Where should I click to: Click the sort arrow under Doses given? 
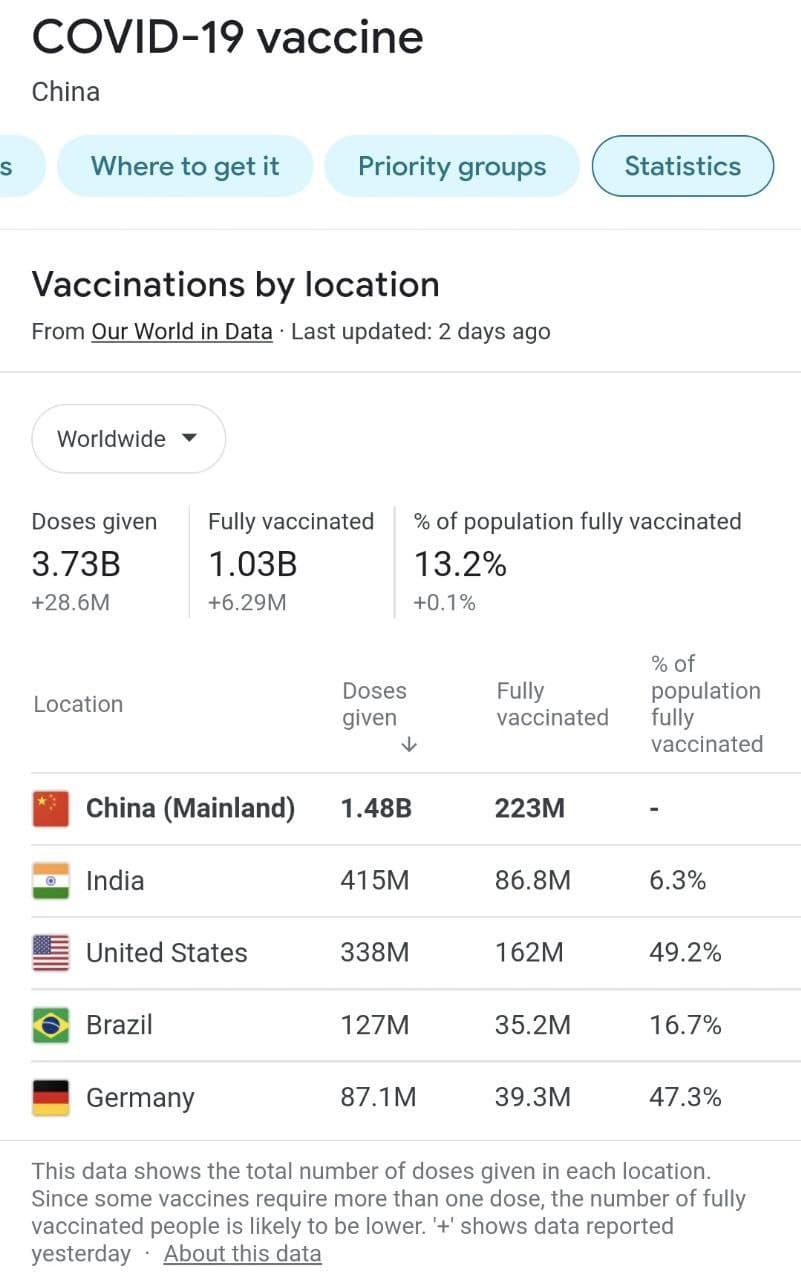point(408,745)
